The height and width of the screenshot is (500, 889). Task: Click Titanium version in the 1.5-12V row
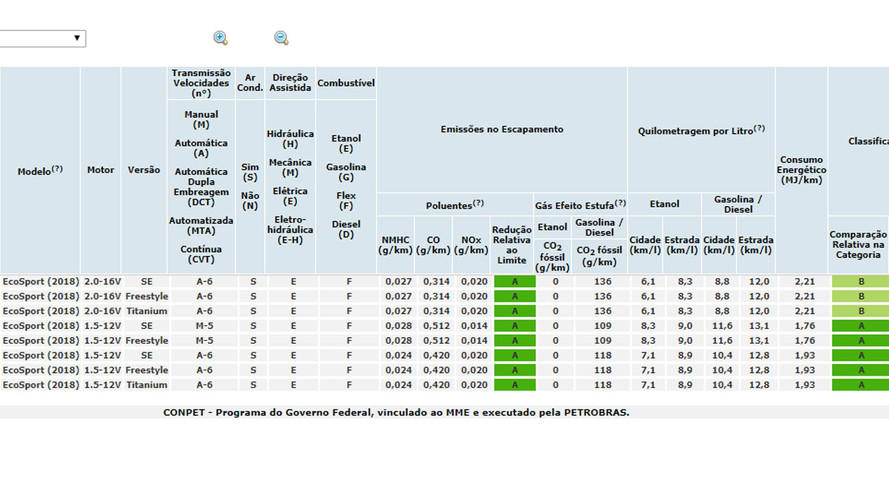point(146,385)
